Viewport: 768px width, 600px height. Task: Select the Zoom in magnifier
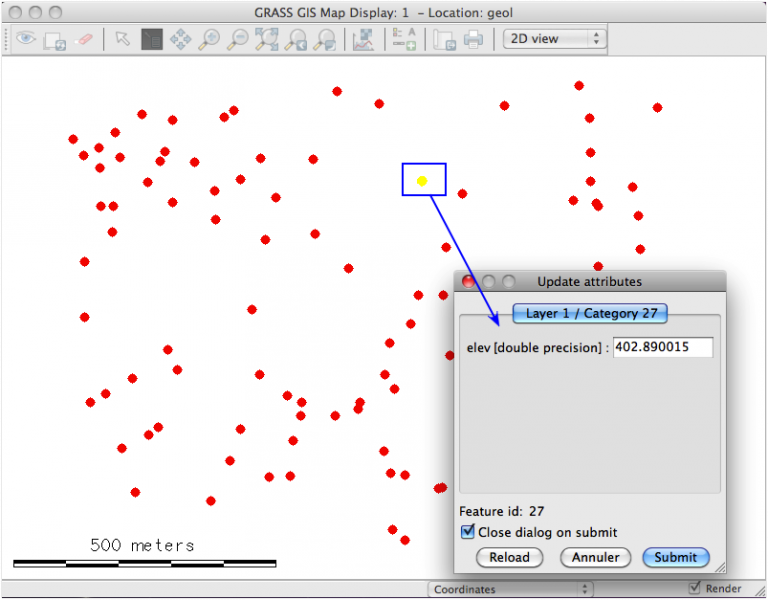209,39
